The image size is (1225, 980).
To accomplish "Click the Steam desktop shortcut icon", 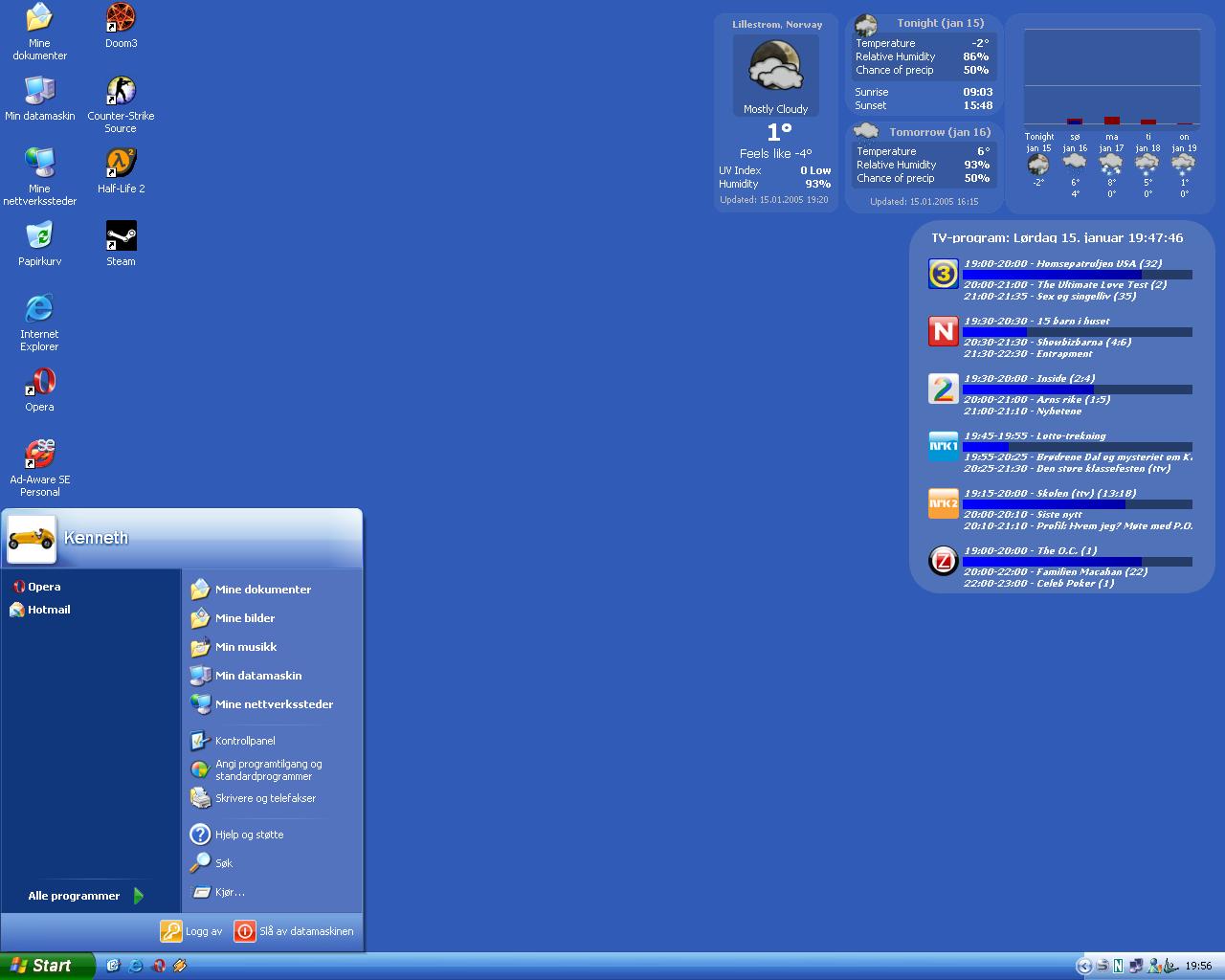I will coord(121,244).
